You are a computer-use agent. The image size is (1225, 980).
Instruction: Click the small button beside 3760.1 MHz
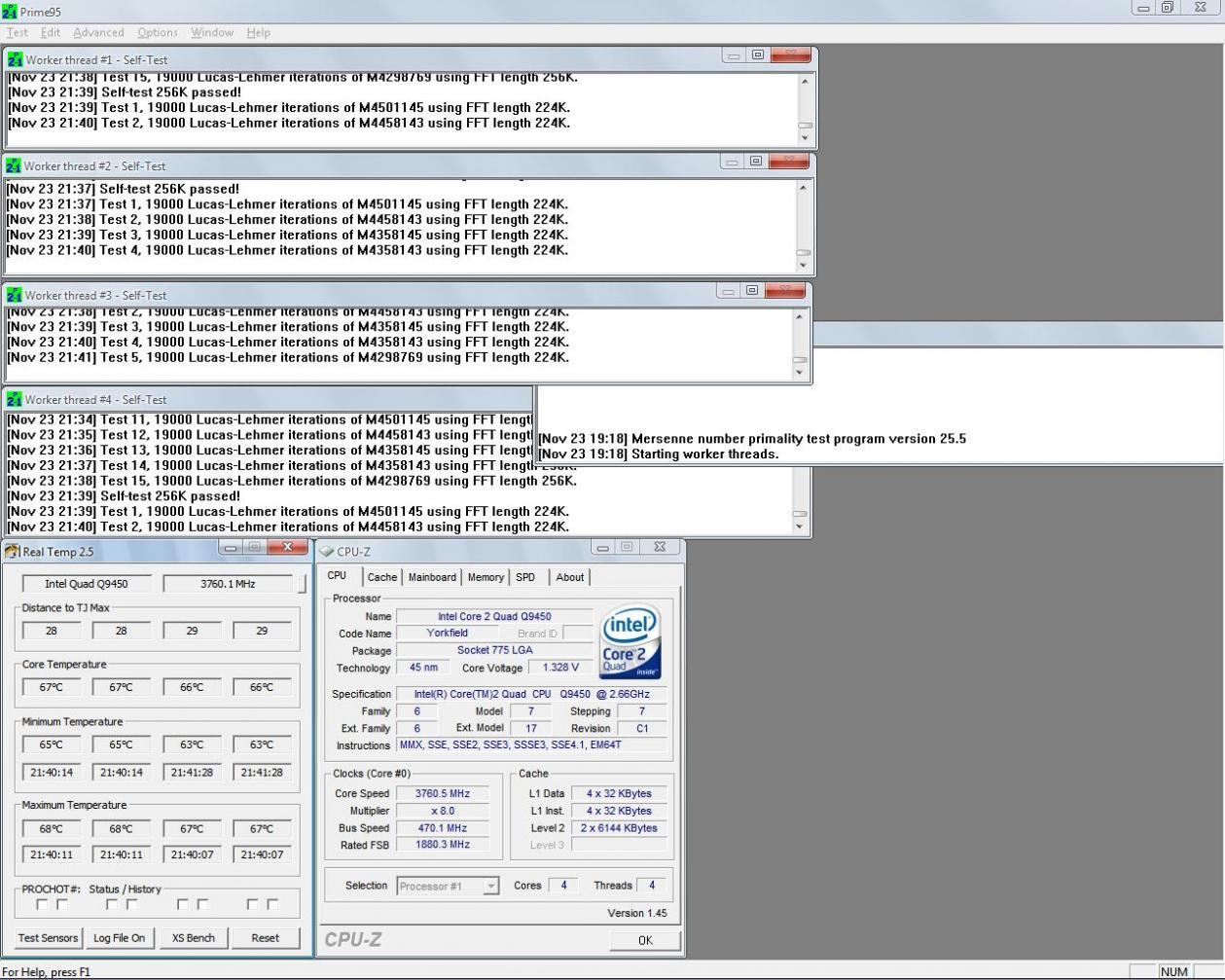303,584
